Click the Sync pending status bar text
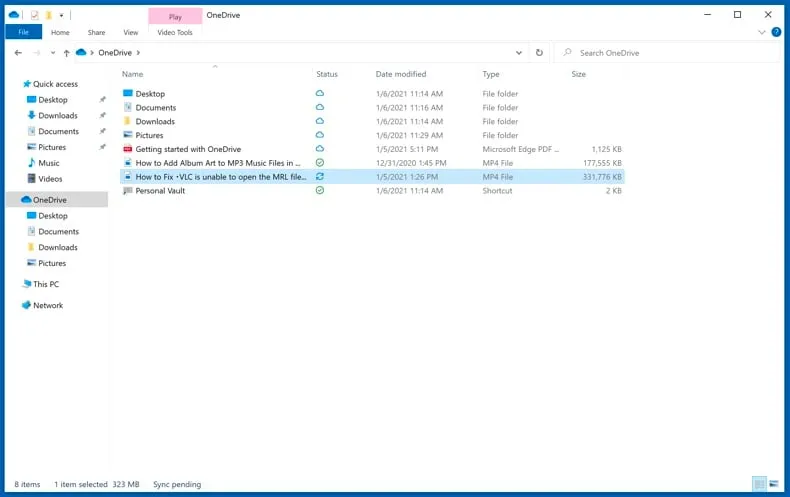Viewport: 790px width, 497px height. point(177,484)
